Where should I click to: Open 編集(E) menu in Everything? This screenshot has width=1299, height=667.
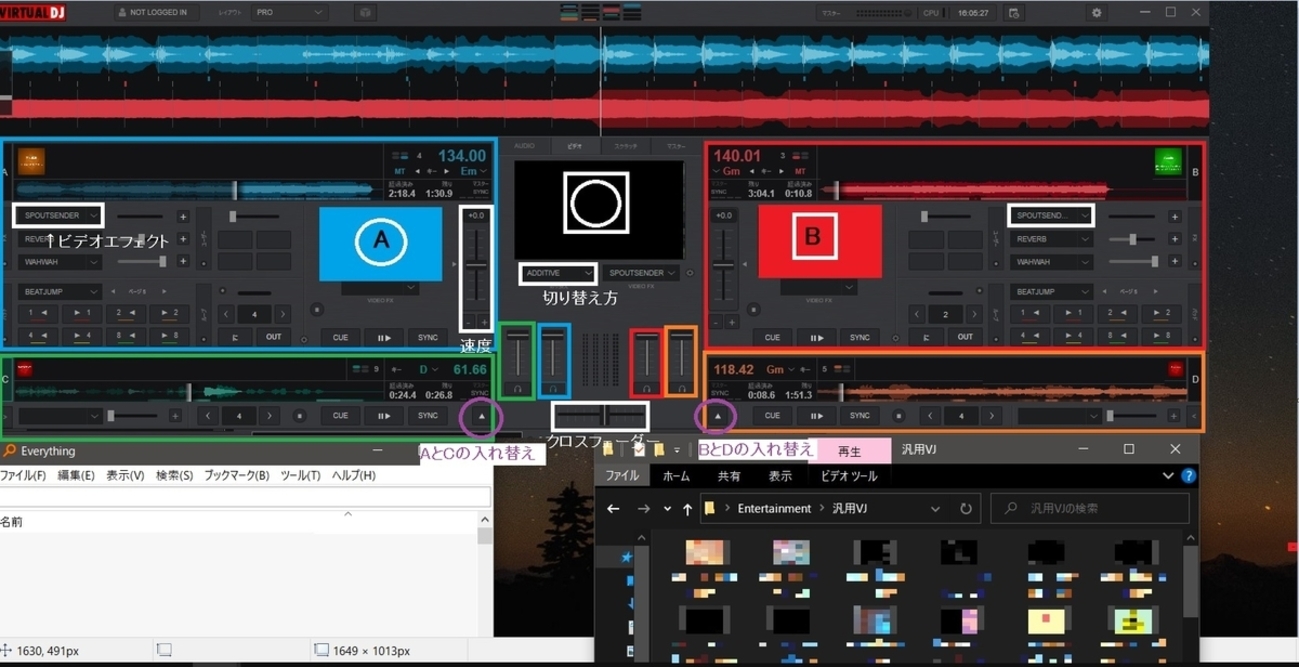76,476
